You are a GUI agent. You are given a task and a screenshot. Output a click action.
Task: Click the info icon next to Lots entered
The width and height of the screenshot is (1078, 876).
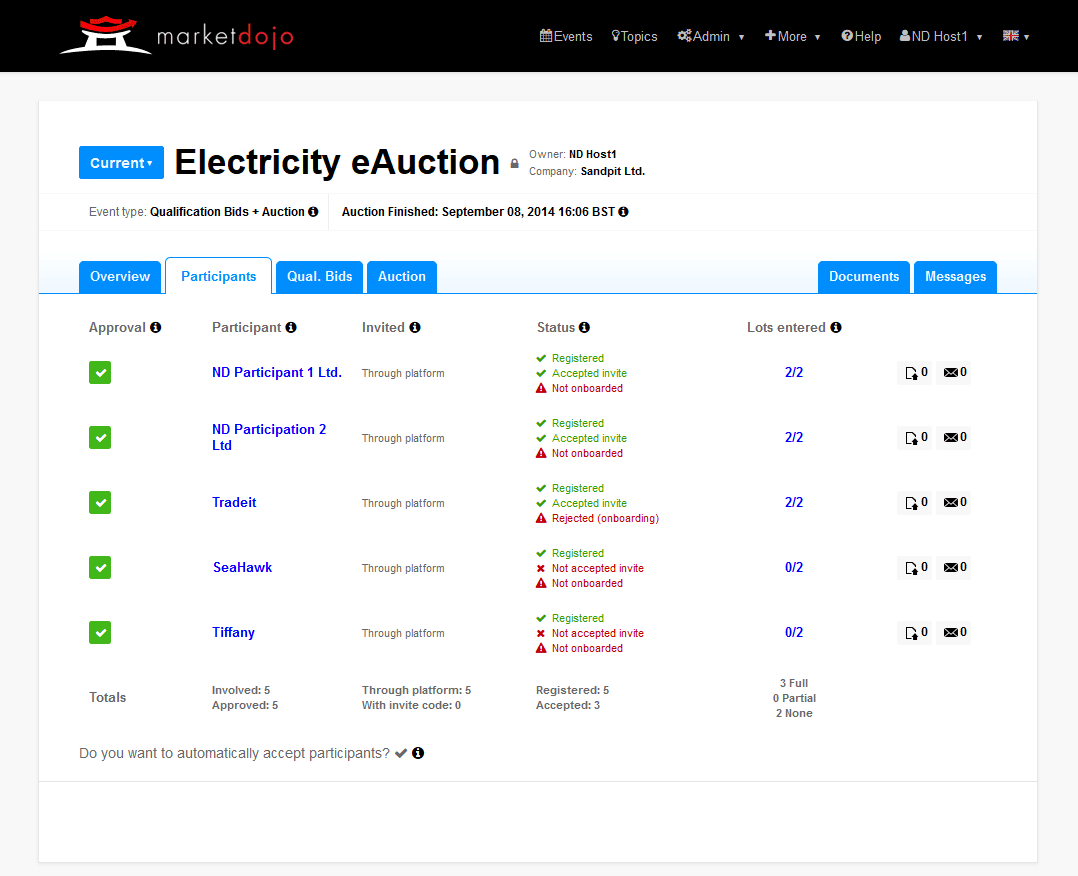[x=836, y=327]
